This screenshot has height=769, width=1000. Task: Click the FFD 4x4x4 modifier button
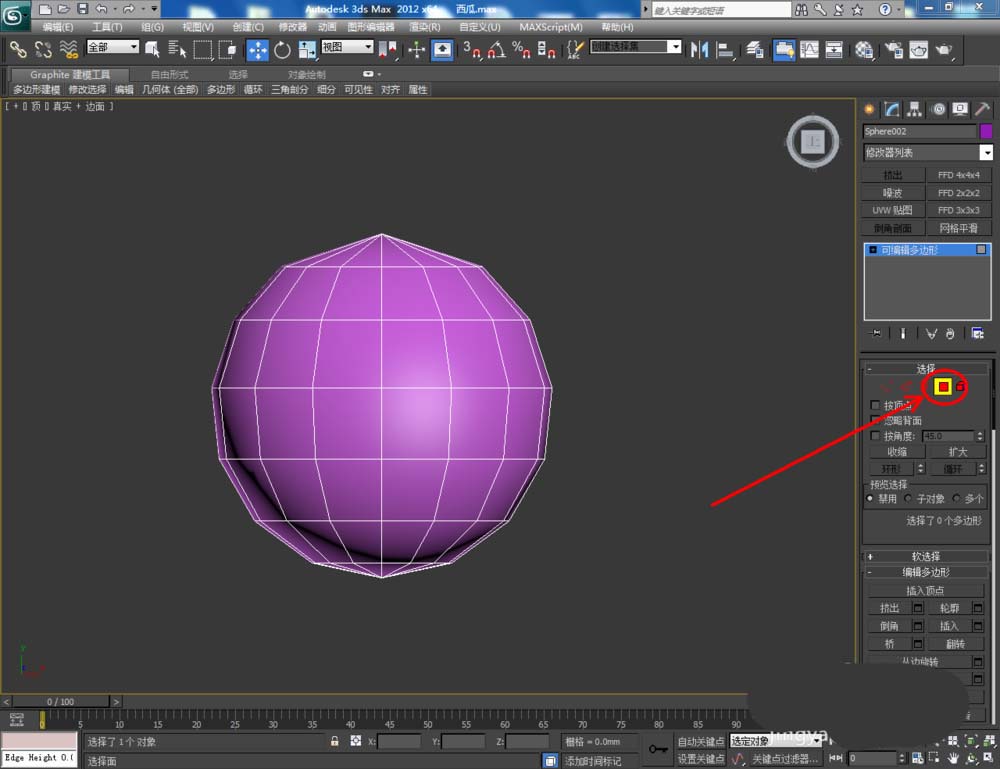958,175
